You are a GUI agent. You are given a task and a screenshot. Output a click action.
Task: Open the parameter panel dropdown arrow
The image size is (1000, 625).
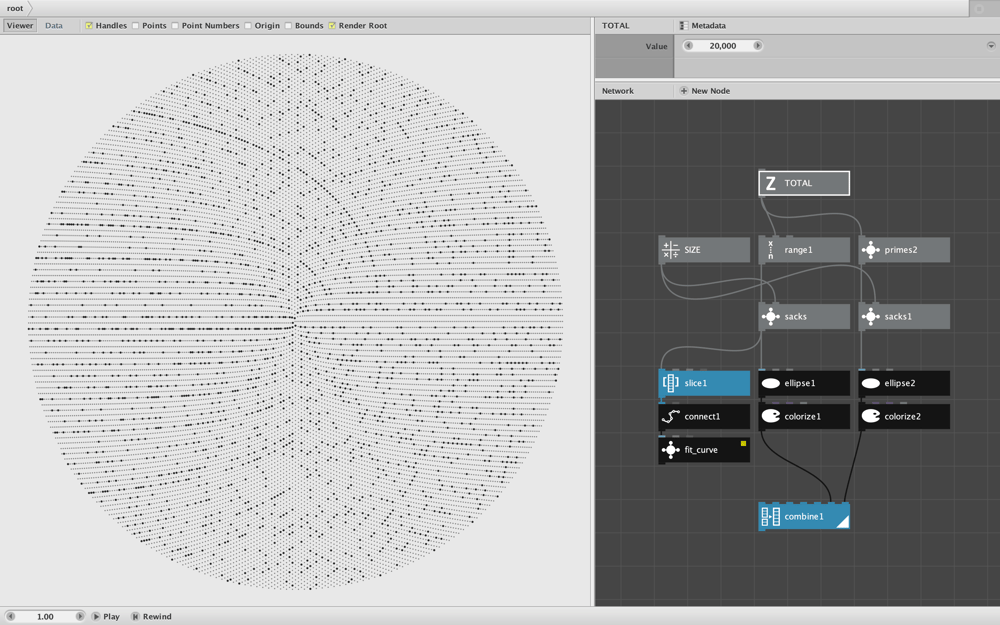[990, 46]
